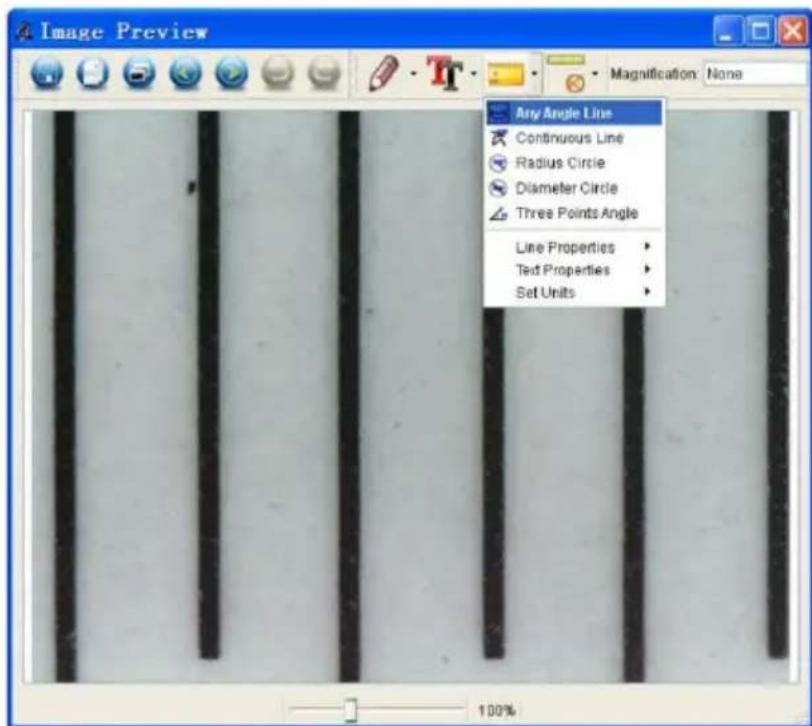Click the copy-to-clipboard page icon
Viewport: 812px width, 726px height.
pyautogui.click(x=93, y=73)
